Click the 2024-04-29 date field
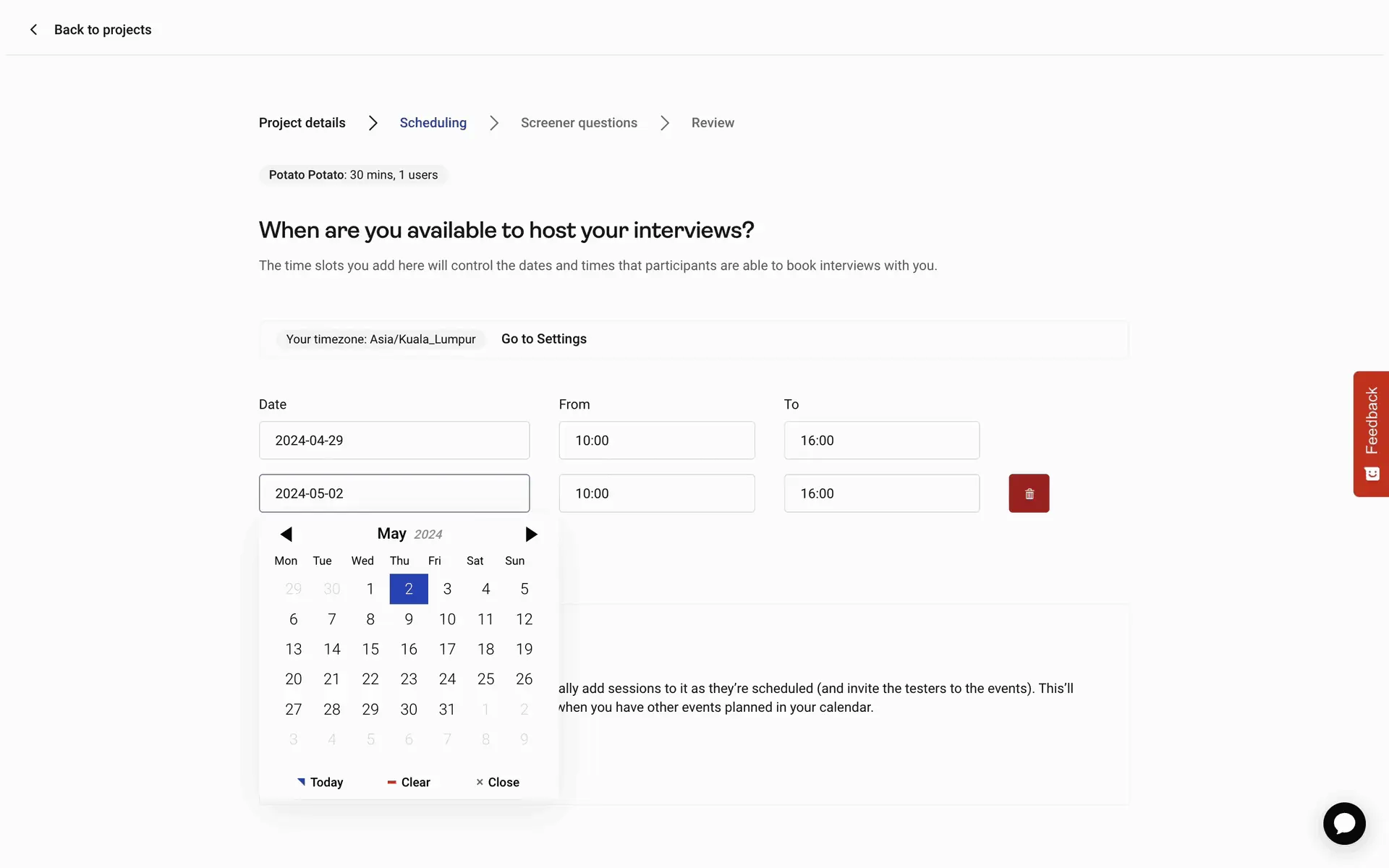 [x=394, y=441]
